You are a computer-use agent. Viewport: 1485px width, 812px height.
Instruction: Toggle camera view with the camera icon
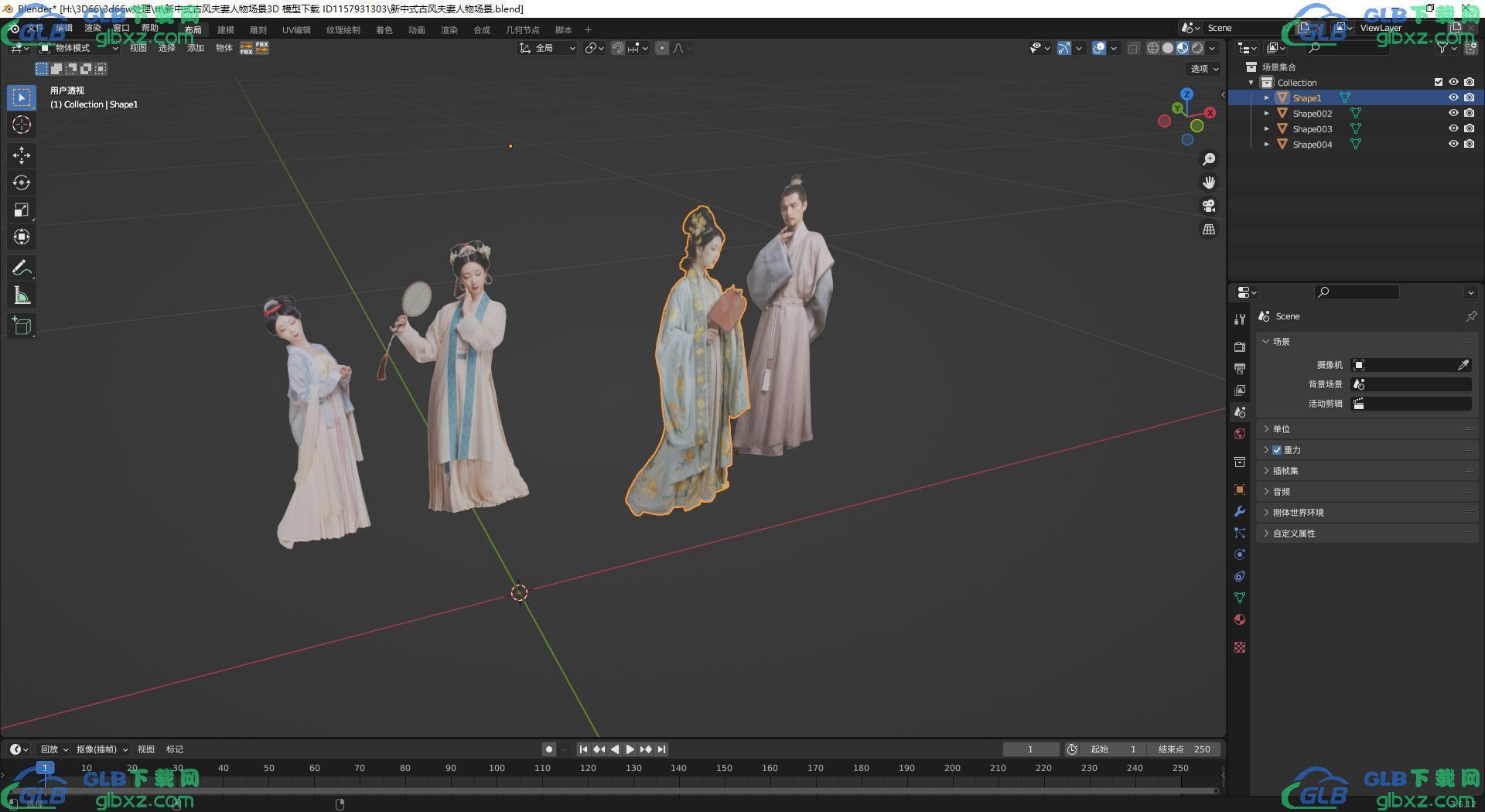tap(1209, 206)
